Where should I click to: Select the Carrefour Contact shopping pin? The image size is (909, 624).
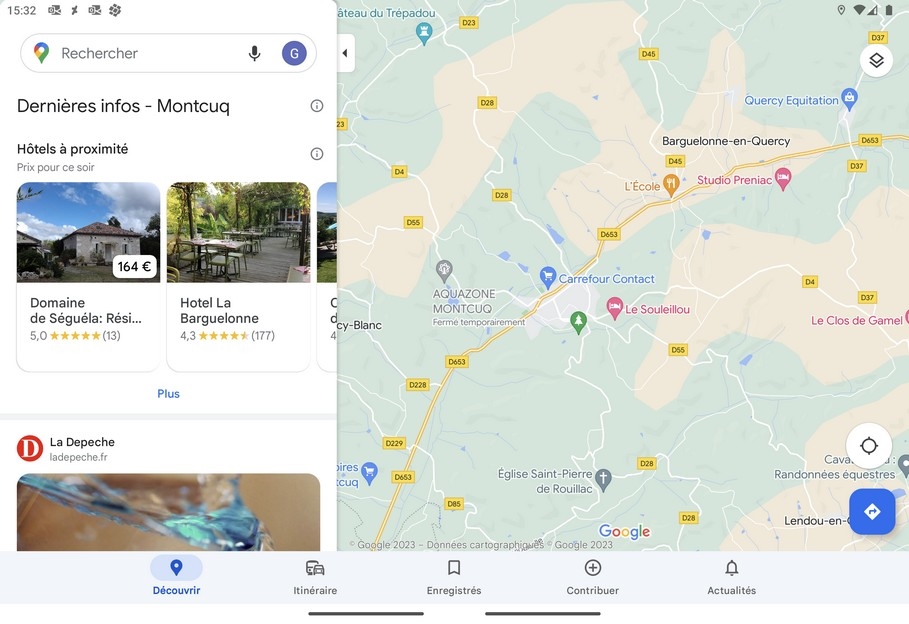pyautogui.click(x=547, y=277)
